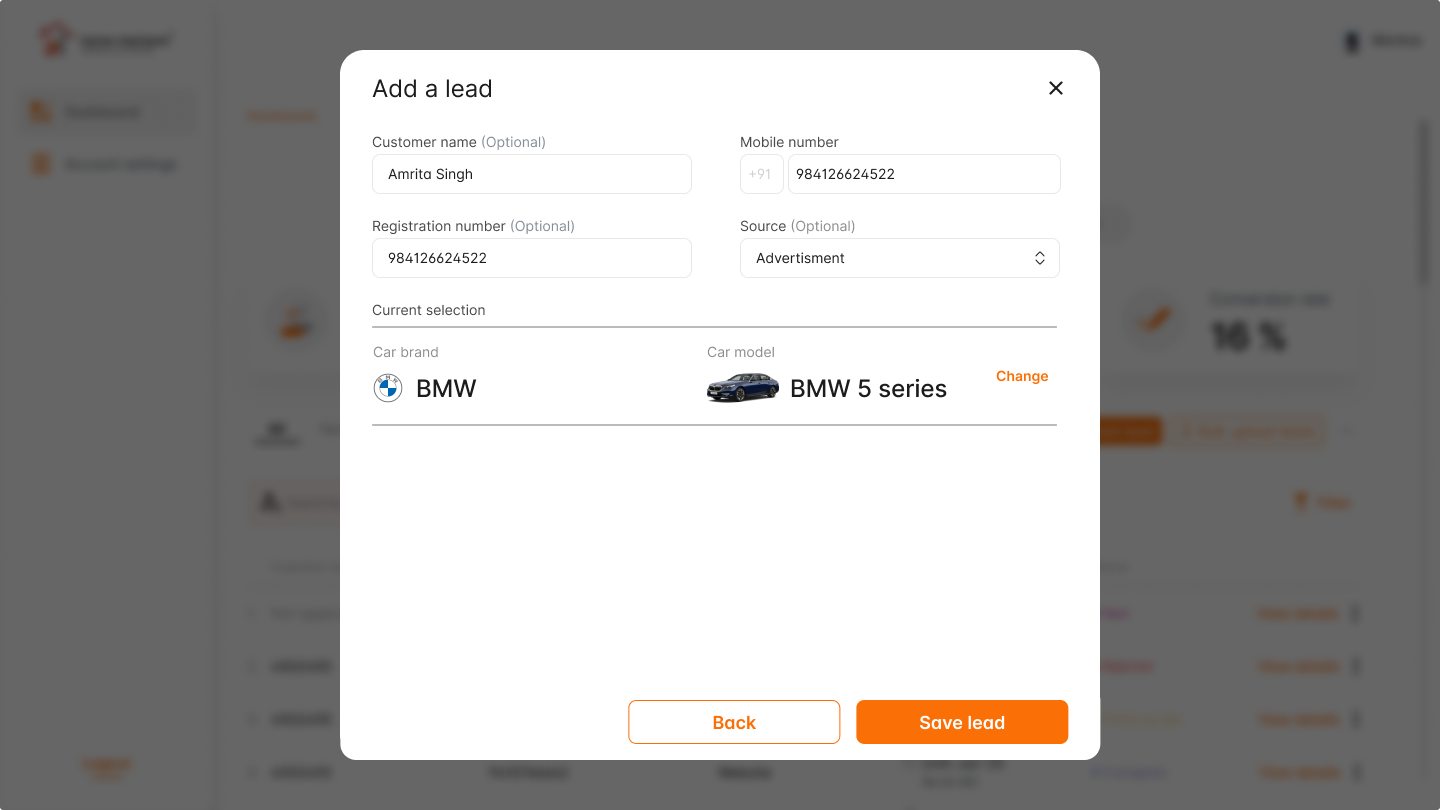The width and height of the screenshot is (1440, 810).
Task: Open the user profile avatar at top right
Action: (1352, 42)
